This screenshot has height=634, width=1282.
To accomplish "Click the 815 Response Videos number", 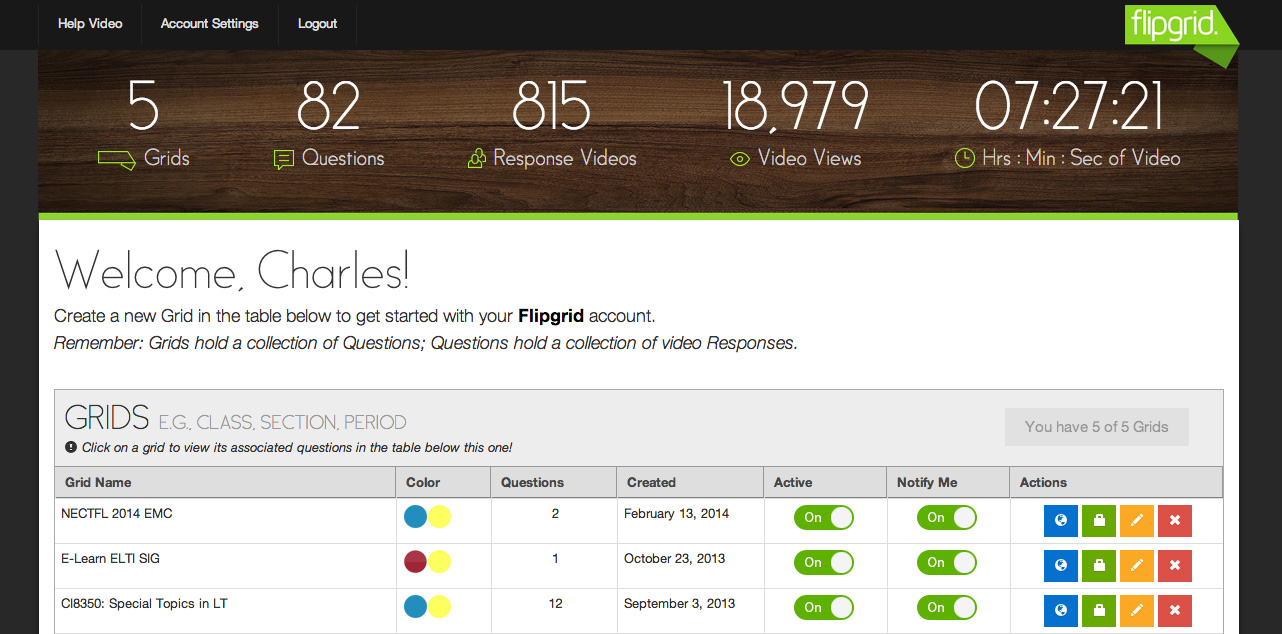I will [552, 107].
